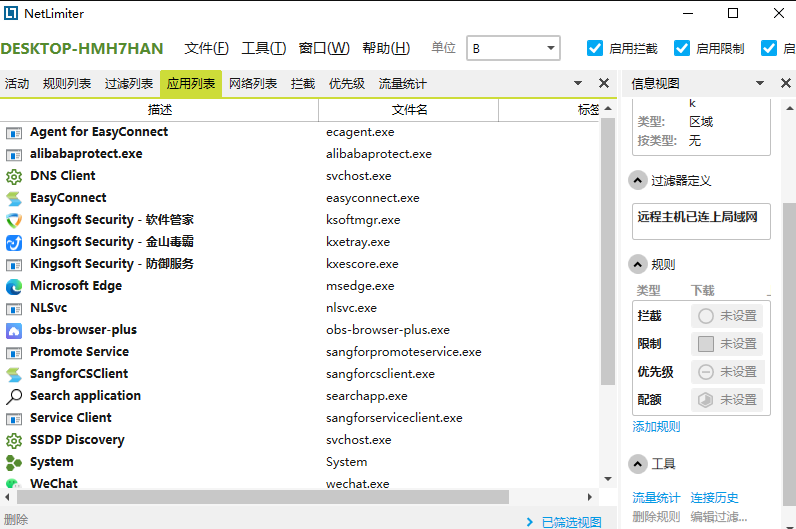
Task: Click the Kingsoft Security 金山毒霸 icon
Action: tap(14, 242)
